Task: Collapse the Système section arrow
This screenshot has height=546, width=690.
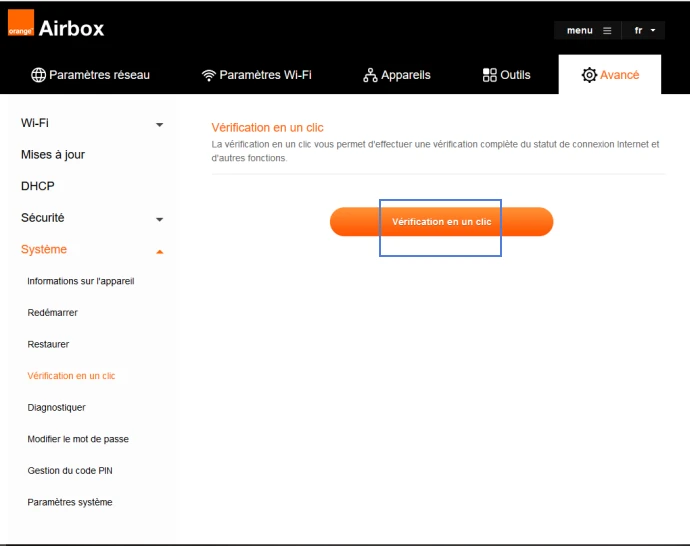Action: (160, 252)
